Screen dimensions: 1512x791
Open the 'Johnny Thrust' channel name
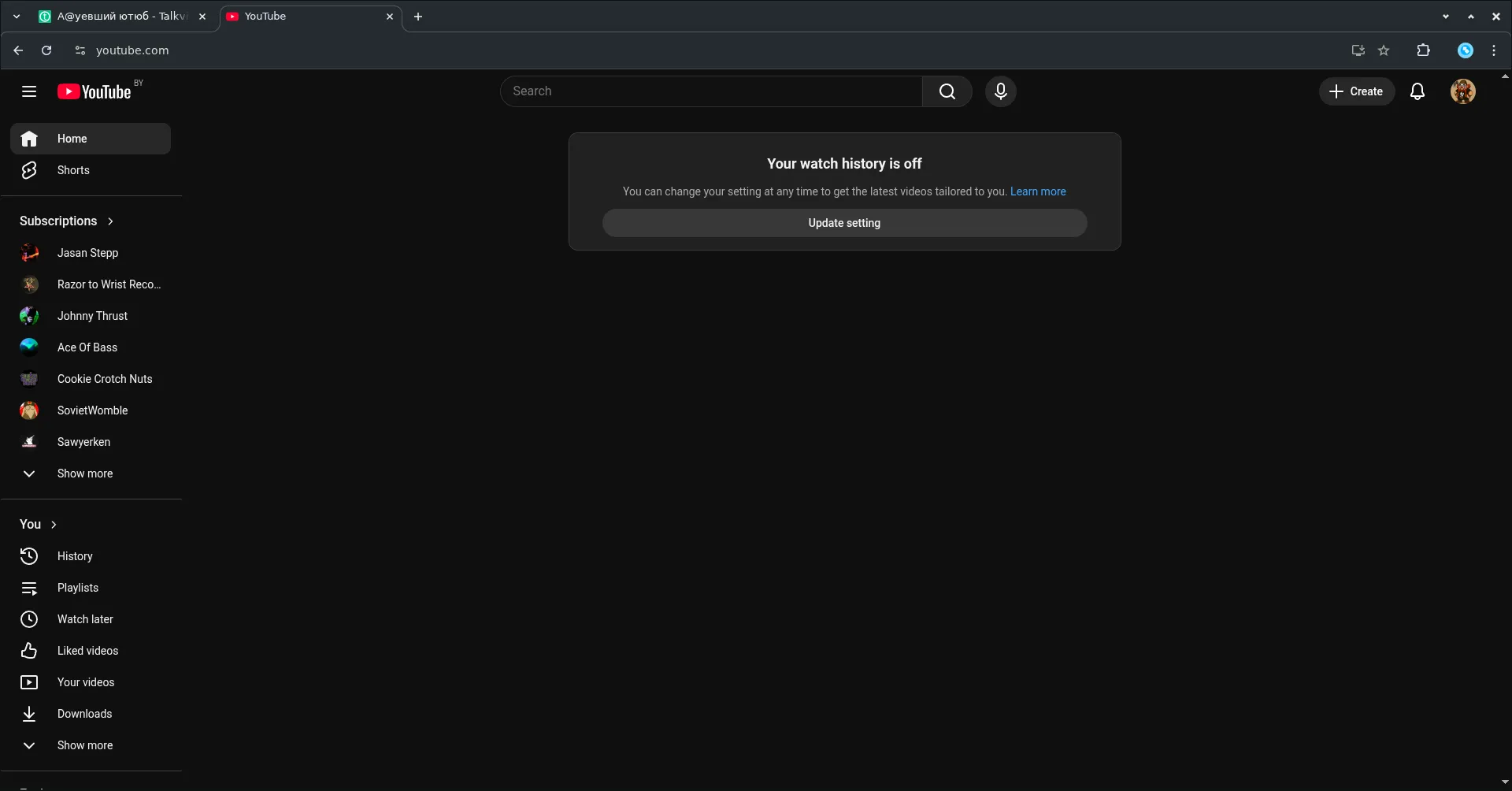[92, 316]
